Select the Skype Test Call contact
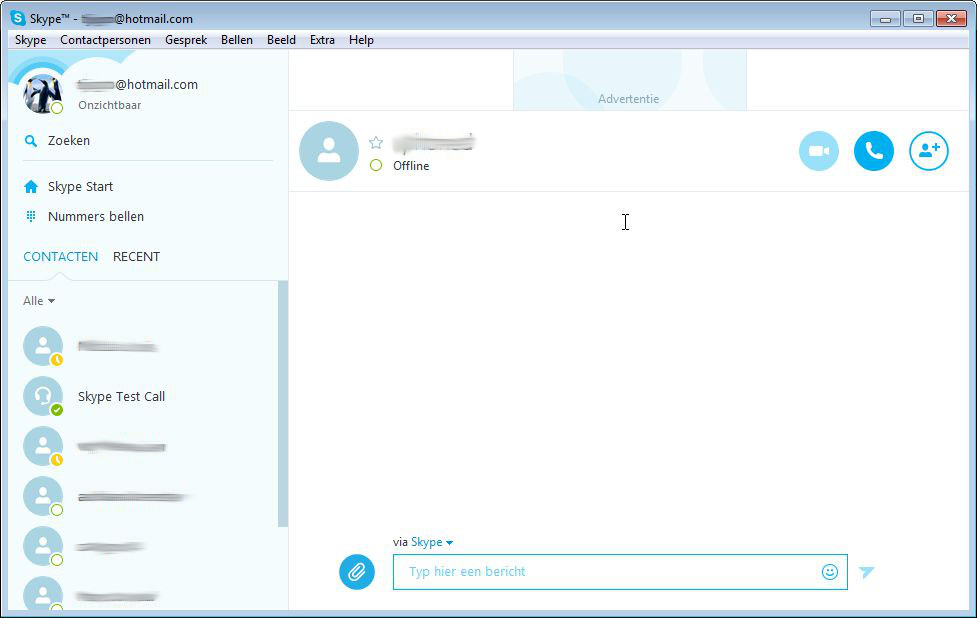The height and width of the screenshot is (618, 977). 121,397
